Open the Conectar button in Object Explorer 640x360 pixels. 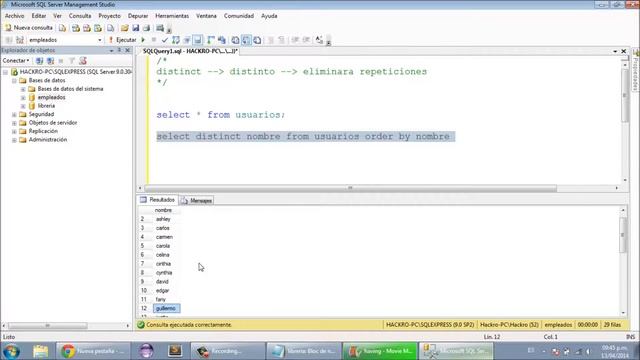[x=16, y=61]
